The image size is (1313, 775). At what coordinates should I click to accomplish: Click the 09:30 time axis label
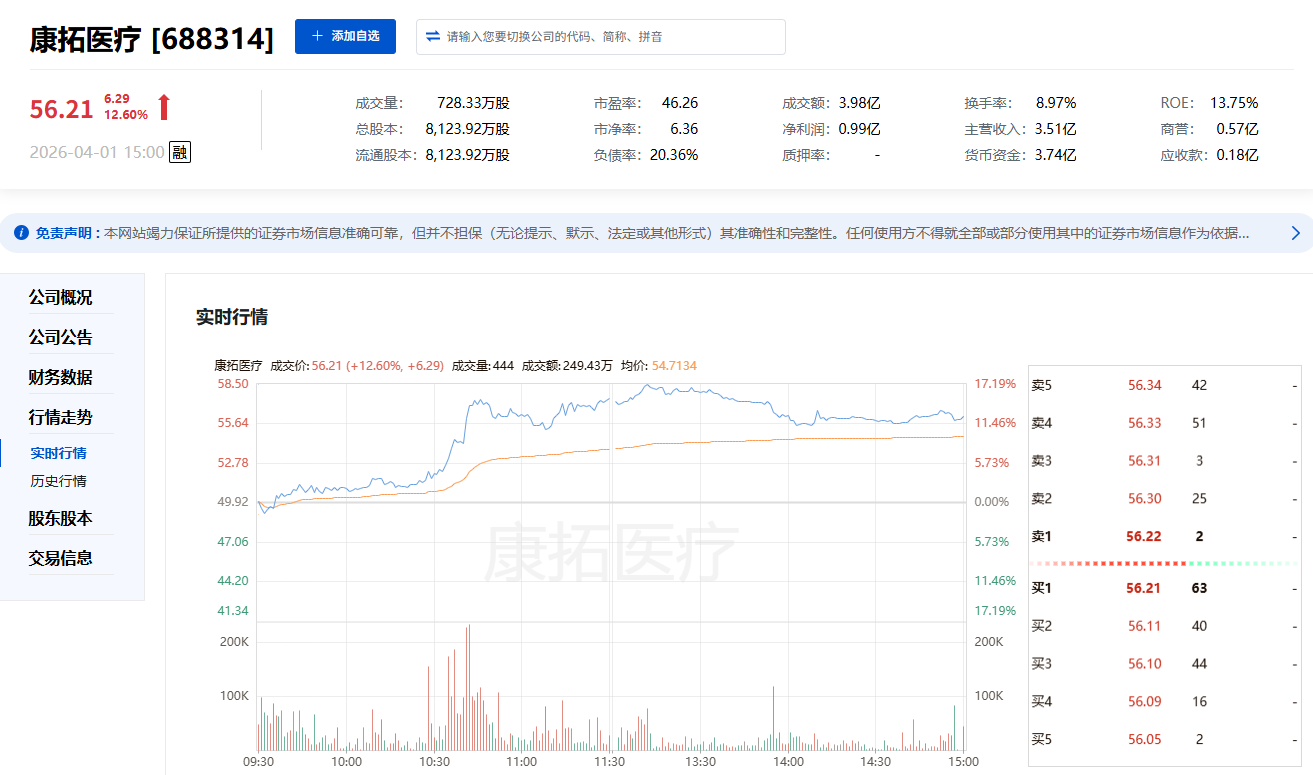tap(259, 762)
